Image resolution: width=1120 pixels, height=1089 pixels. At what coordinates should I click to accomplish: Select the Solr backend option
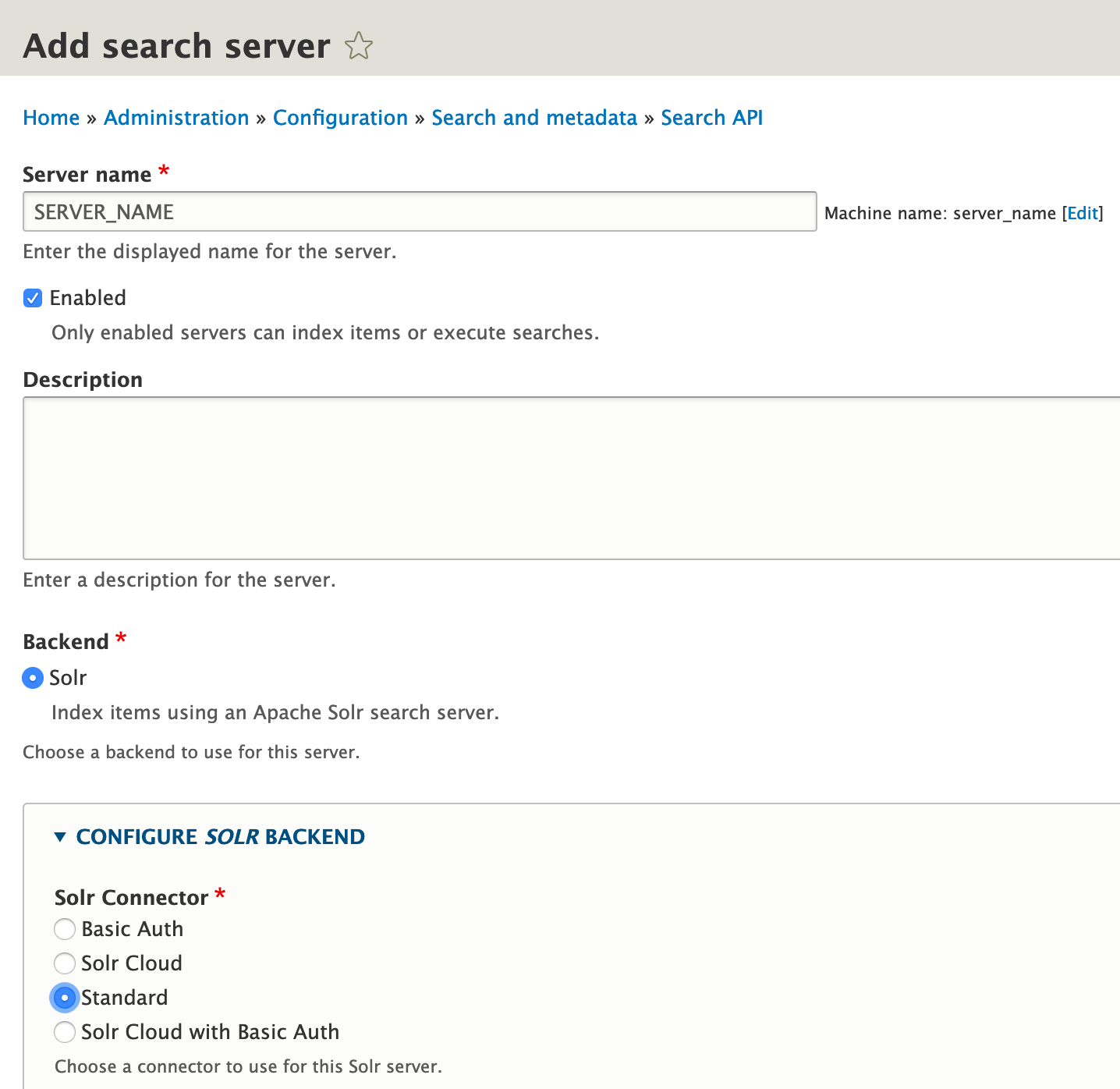click(x=33, y=678)
